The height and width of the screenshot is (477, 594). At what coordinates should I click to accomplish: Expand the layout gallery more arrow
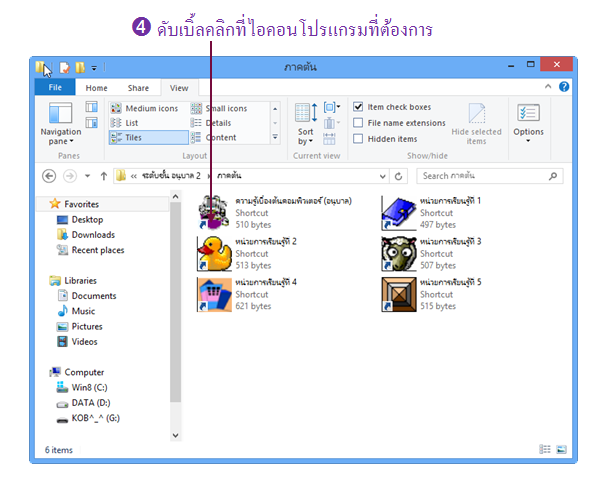(x=275, y=137)
